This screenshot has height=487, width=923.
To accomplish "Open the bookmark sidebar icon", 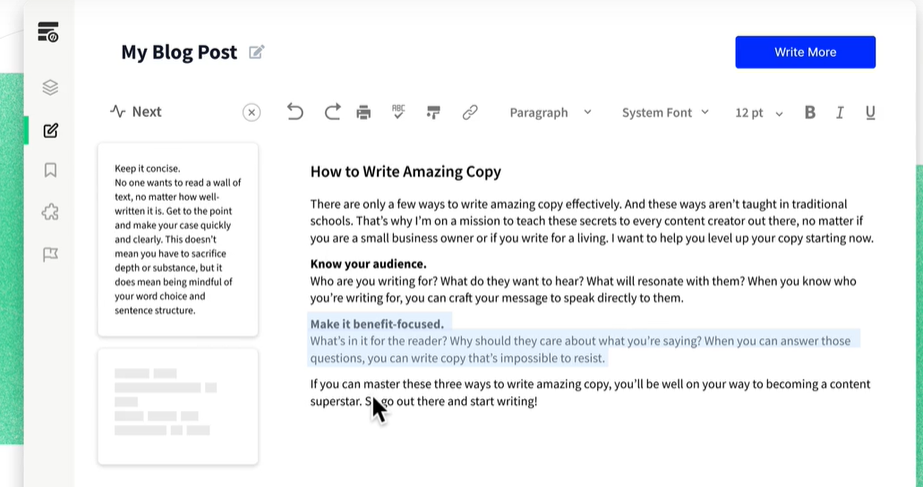I will pyautogui.click(x=51, y=171).
